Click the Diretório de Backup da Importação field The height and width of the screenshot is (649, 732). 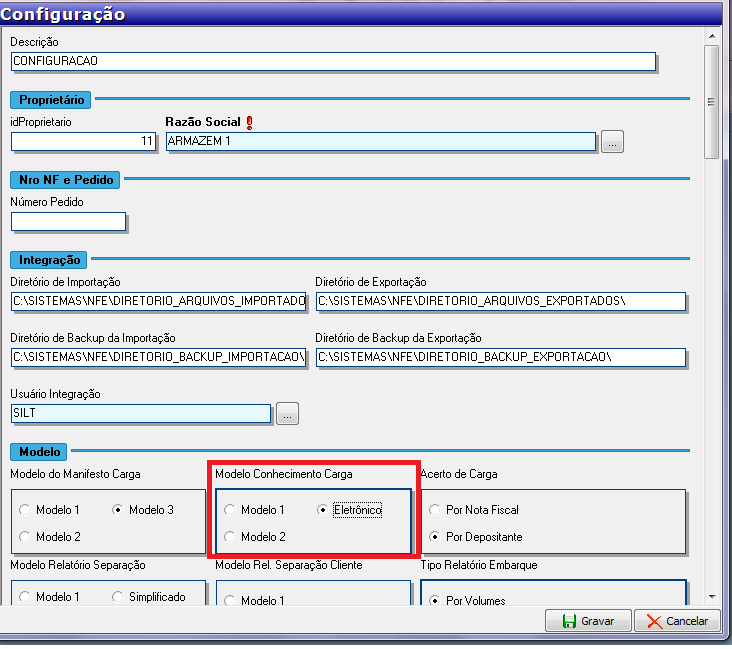[x=158, y=357]
